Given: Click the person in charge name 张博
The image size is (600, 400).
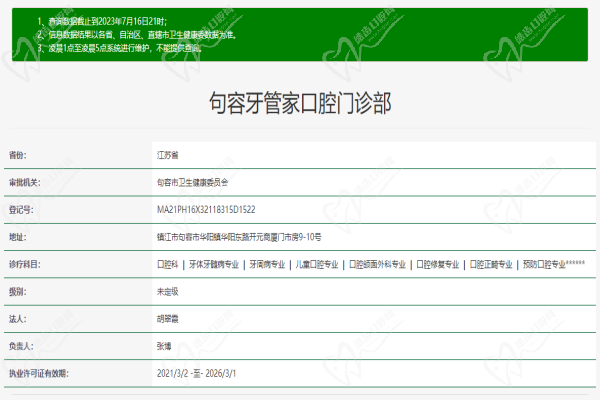Looking at the screenshot, I should point(164,346).
